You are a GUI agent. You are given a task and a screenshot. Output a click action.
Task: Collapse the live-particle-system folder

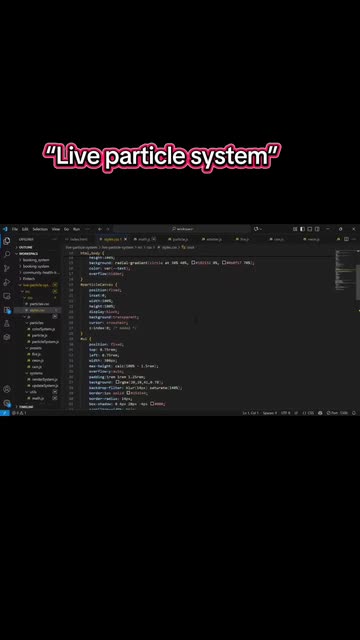point(36,285)
